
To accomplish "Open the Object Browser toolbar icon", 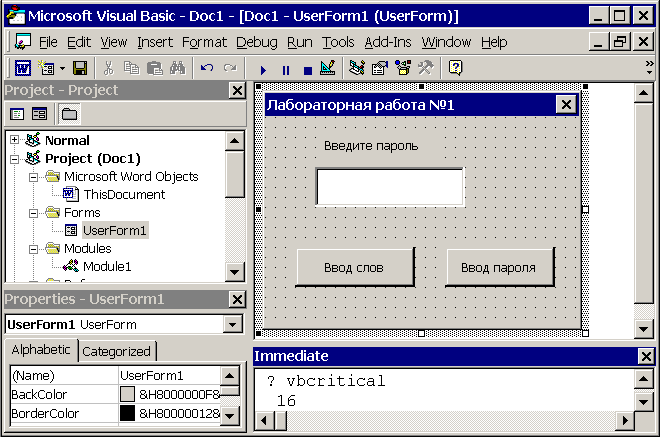I will click(x=403, y=68).
